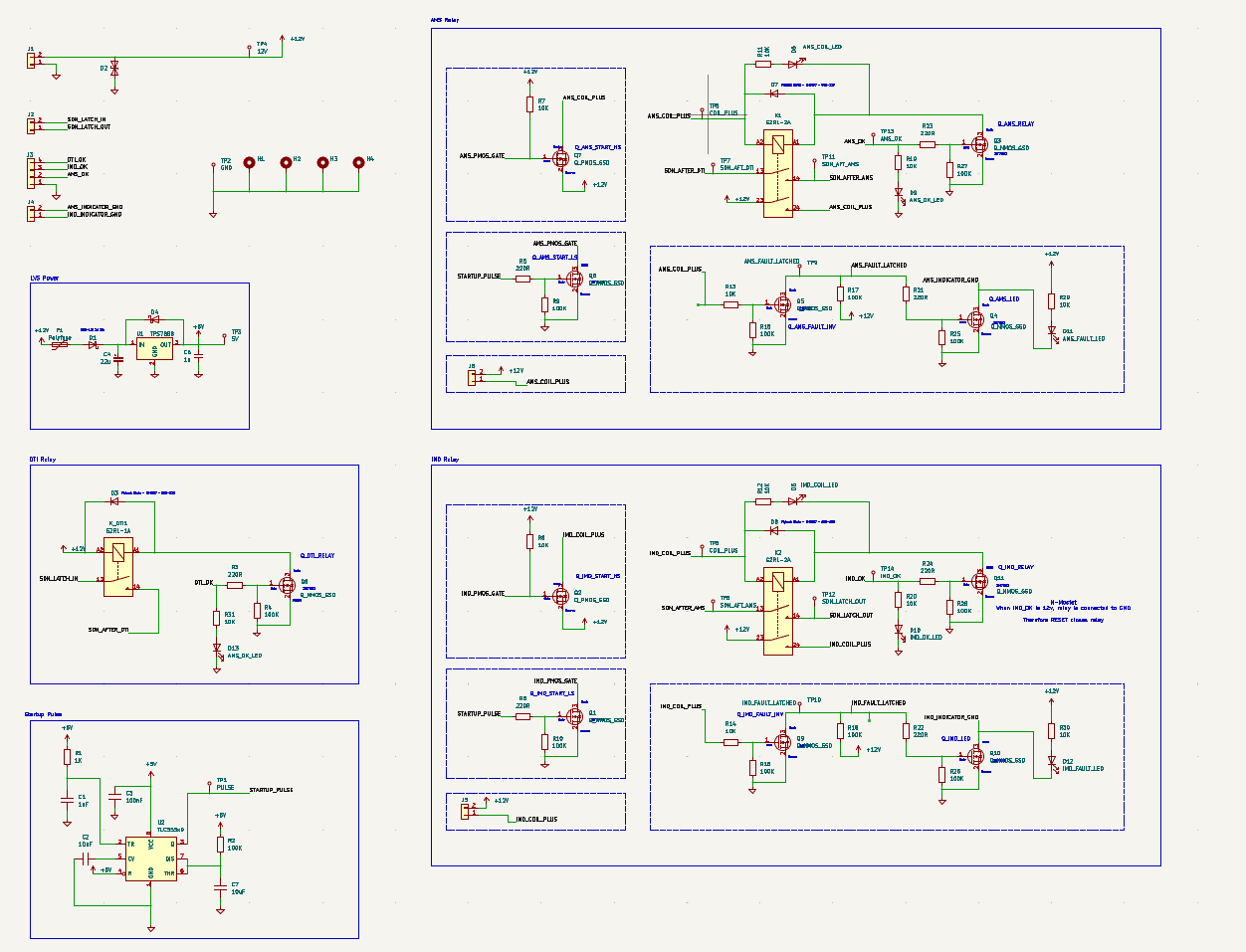Select the J3 four-pin connector symbol
Image resolution: width=1246 pixels, height=952 pixels.
tap(31, 171)
